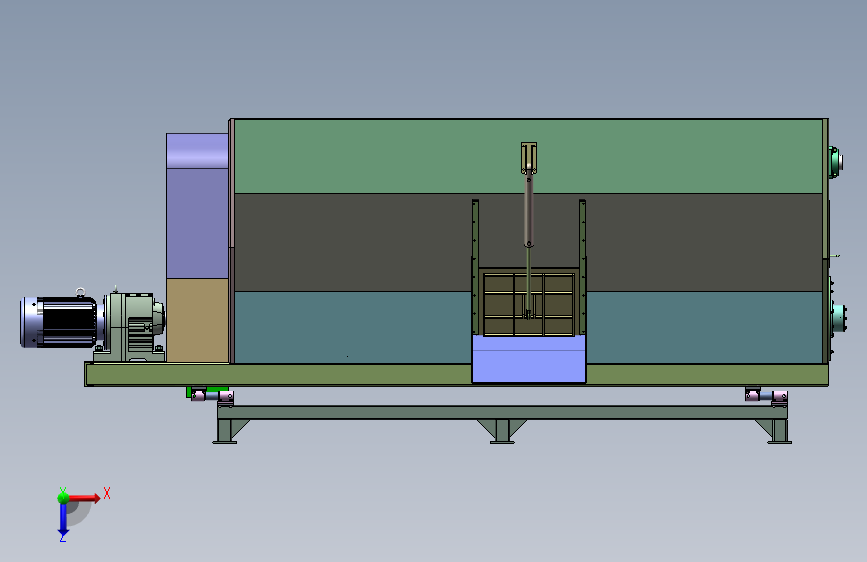Select the black electric motor body
867x562 pixels.
pos(59,322)
